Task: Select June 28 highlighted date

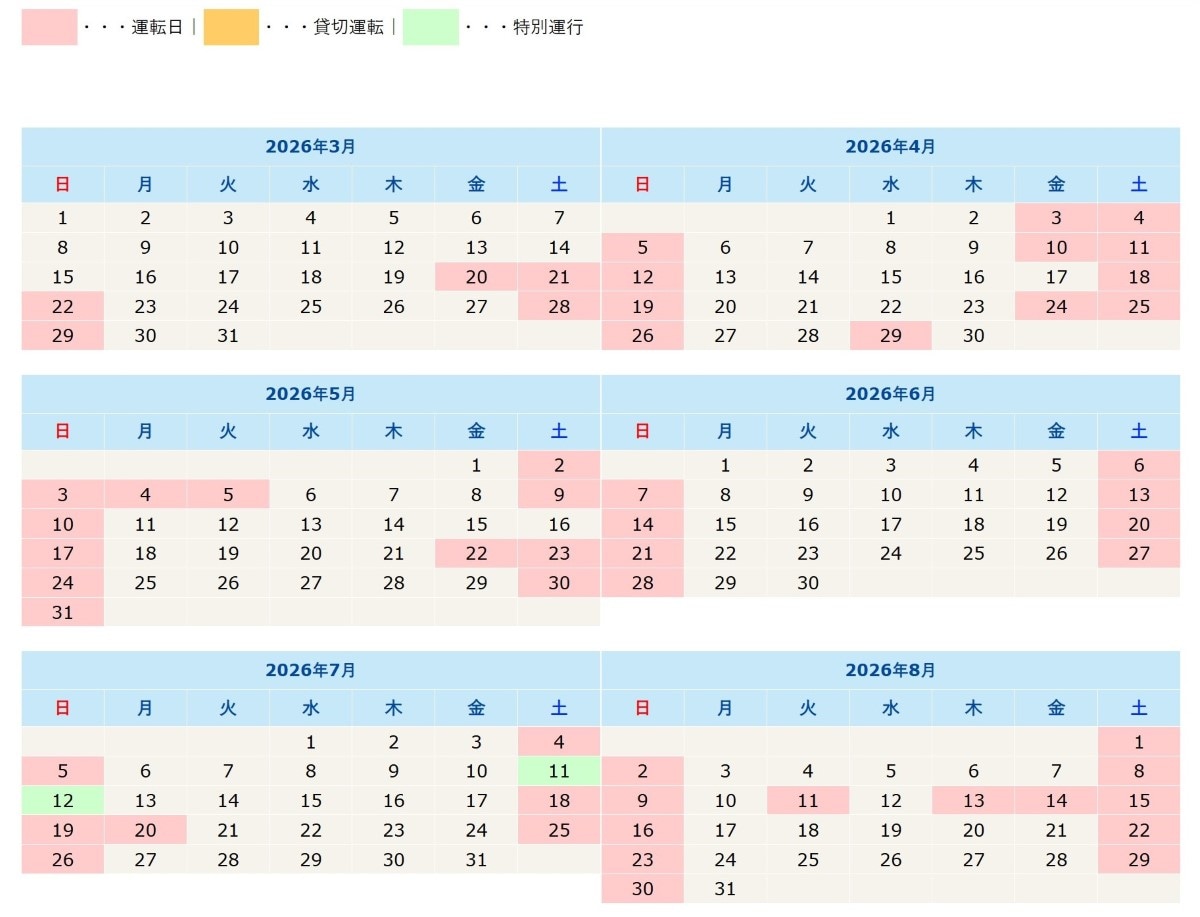Action: pyautogui.click(x=643, y=583)
